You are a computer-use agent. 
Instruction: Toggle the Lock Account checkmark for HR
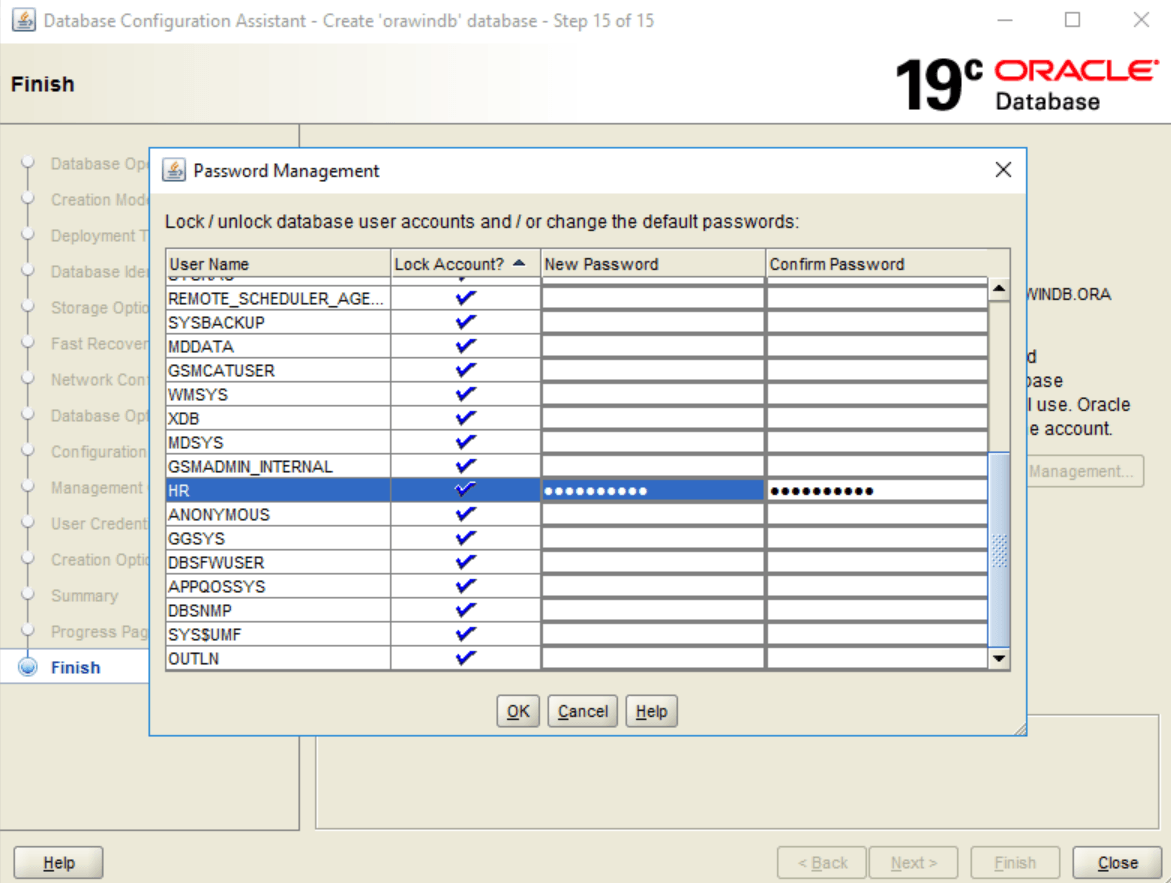click(x=465, y=490)
